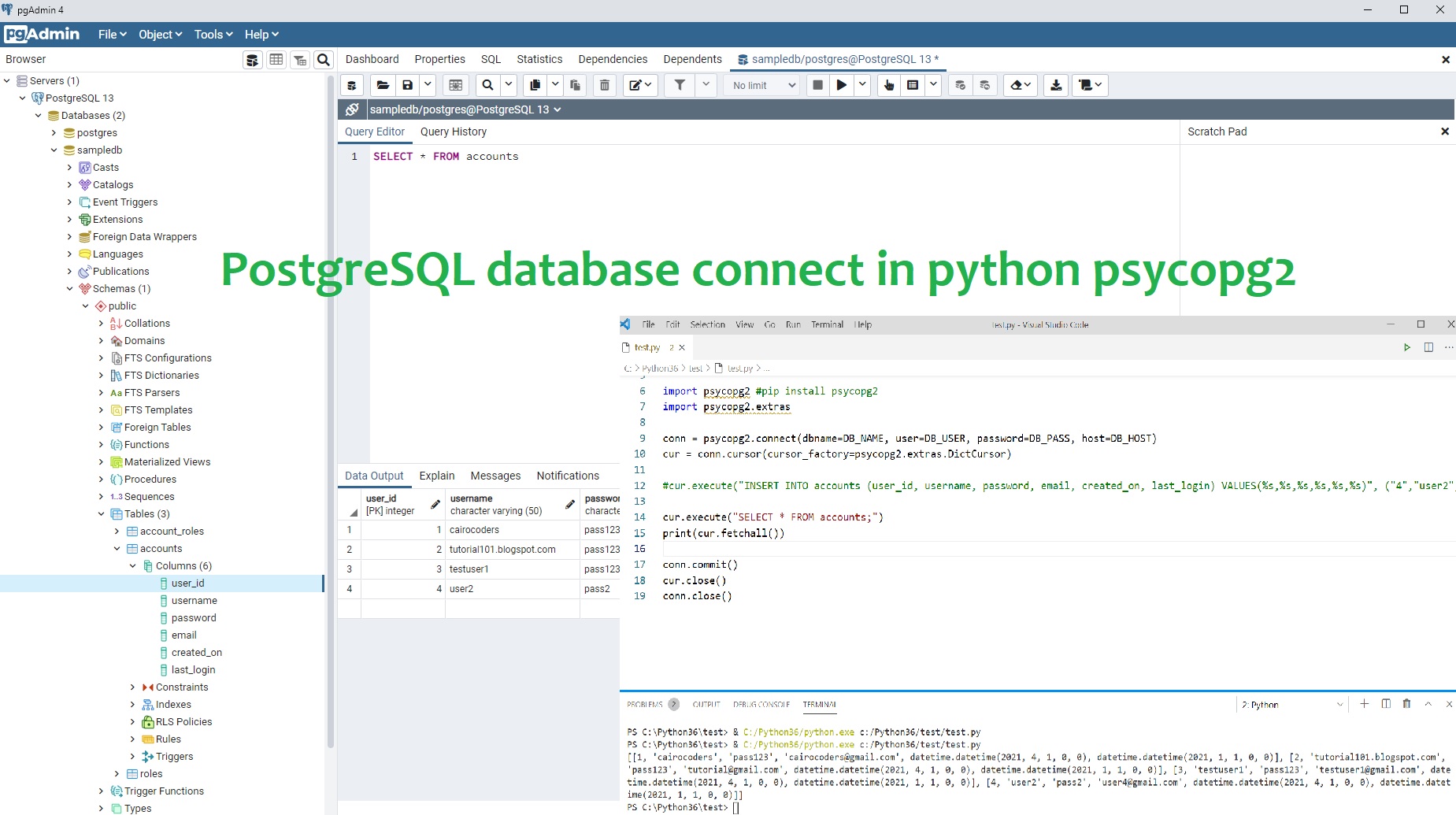Toggle the VS Code terminal panel size with the up chevron

[x=1428, y=704]
